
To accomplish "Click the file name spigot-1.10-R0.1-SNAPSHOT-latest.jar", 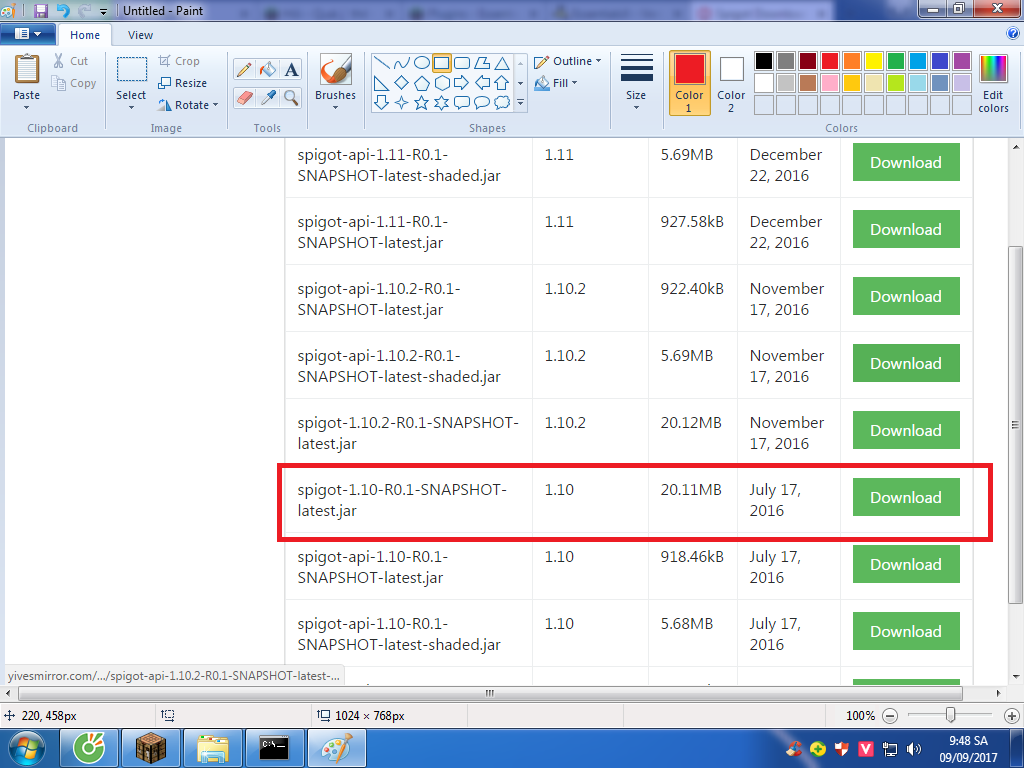I will pos(402,500).
